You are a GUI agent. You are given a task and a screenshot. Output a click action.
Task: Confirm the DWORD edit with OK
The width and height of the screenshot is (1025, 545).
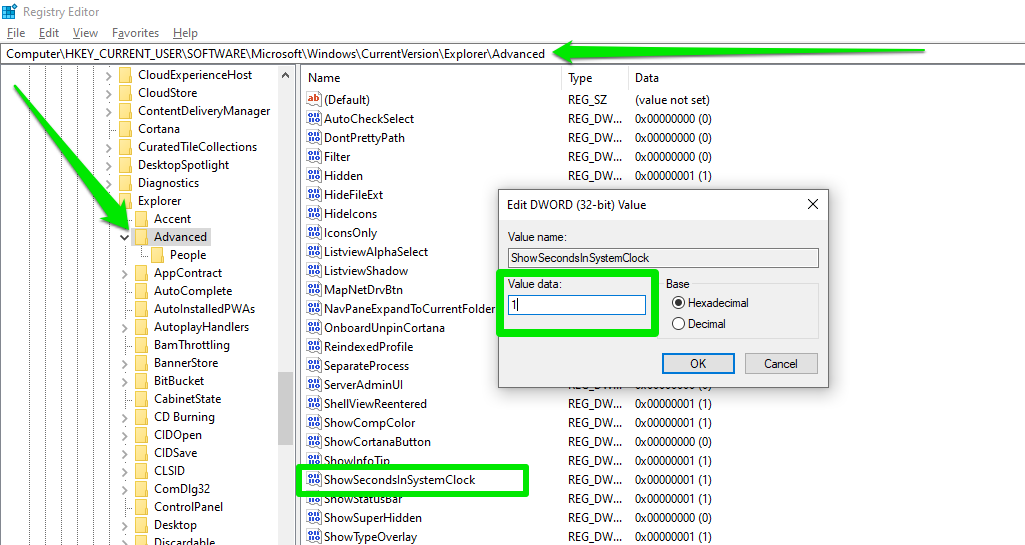tap(698, 363)
